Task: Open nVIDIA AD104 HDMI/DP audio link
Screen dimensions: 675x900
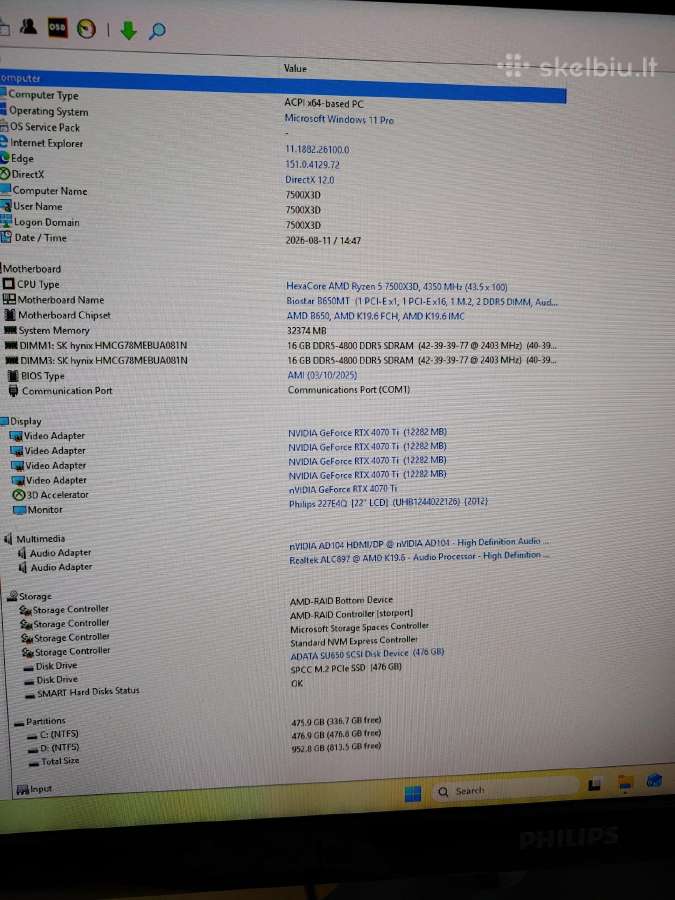Action: (x=419, y=544)
